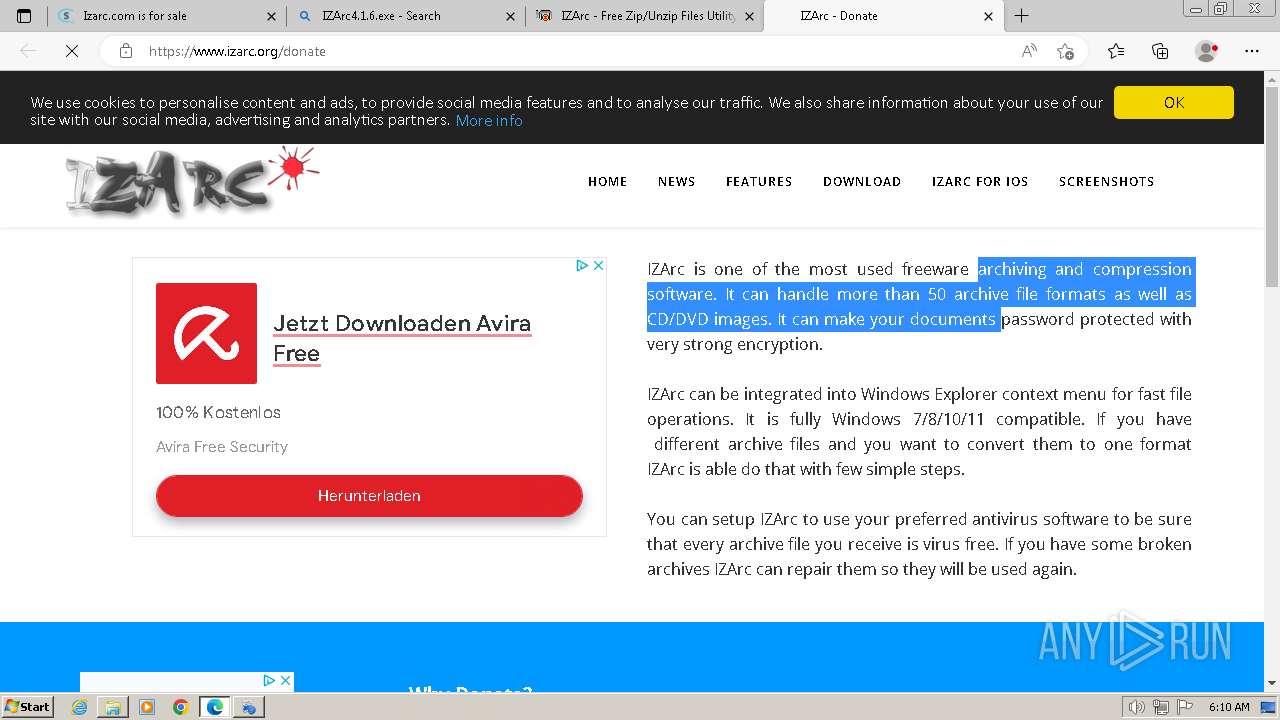Viewport: 1280px width, 720px height.
Task: View site information lock icon
Action: [126, 51]
